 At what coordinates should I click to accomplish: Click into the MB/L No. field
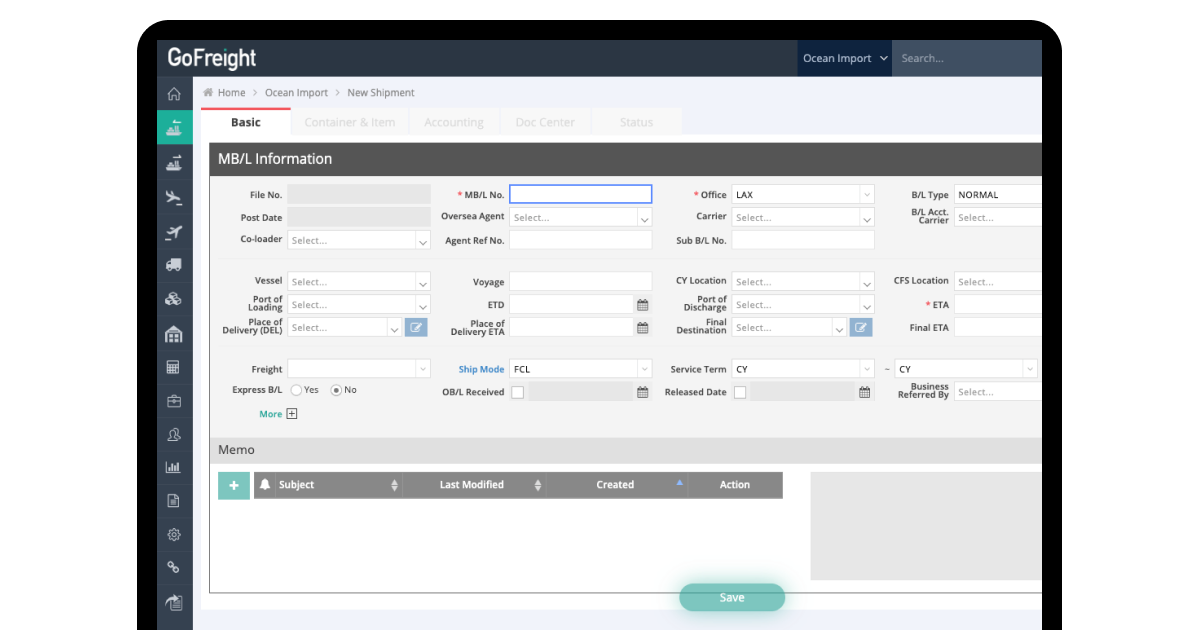coord(581,194)
